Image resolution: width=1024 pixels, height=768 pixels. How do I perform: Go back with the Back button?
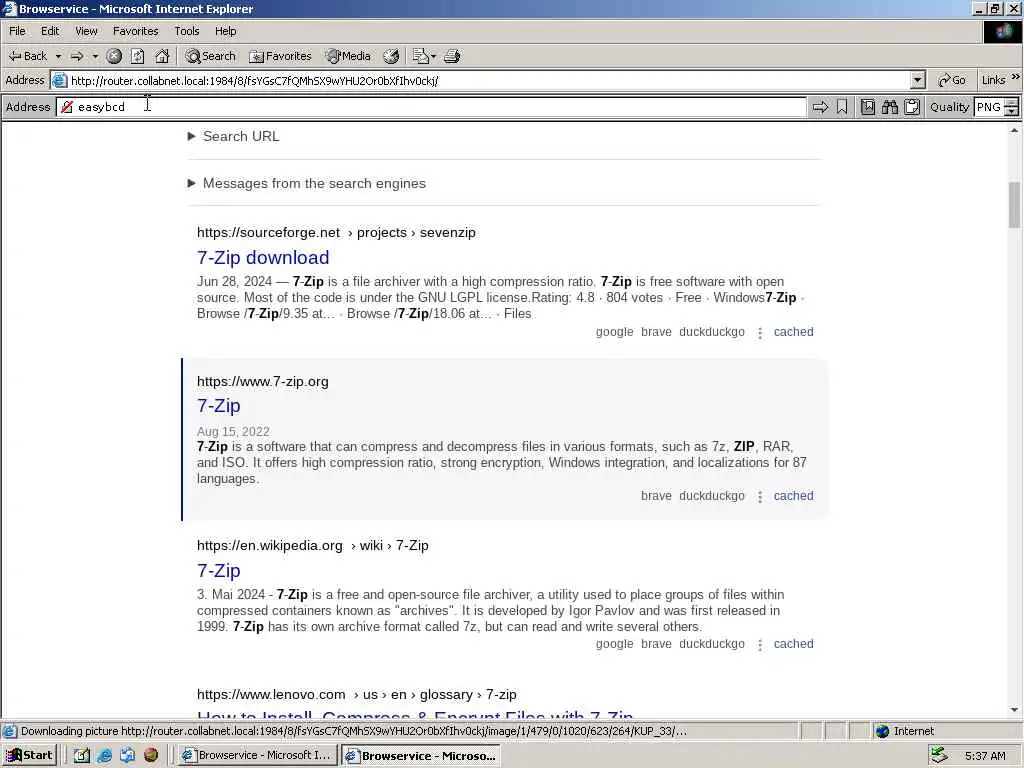pyautogui.click(x=28, y=56)
